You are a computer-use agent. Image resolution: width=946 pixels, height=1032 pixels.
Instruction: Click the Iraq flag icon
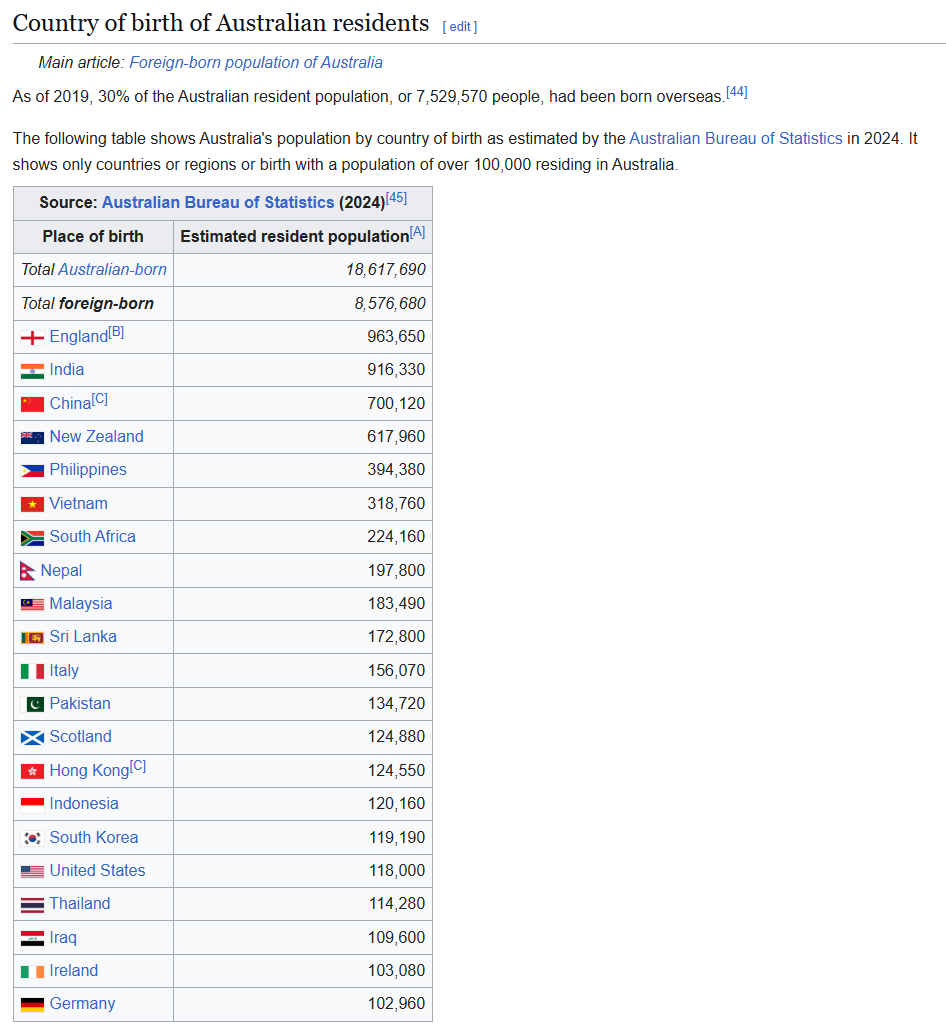[32, 938]
